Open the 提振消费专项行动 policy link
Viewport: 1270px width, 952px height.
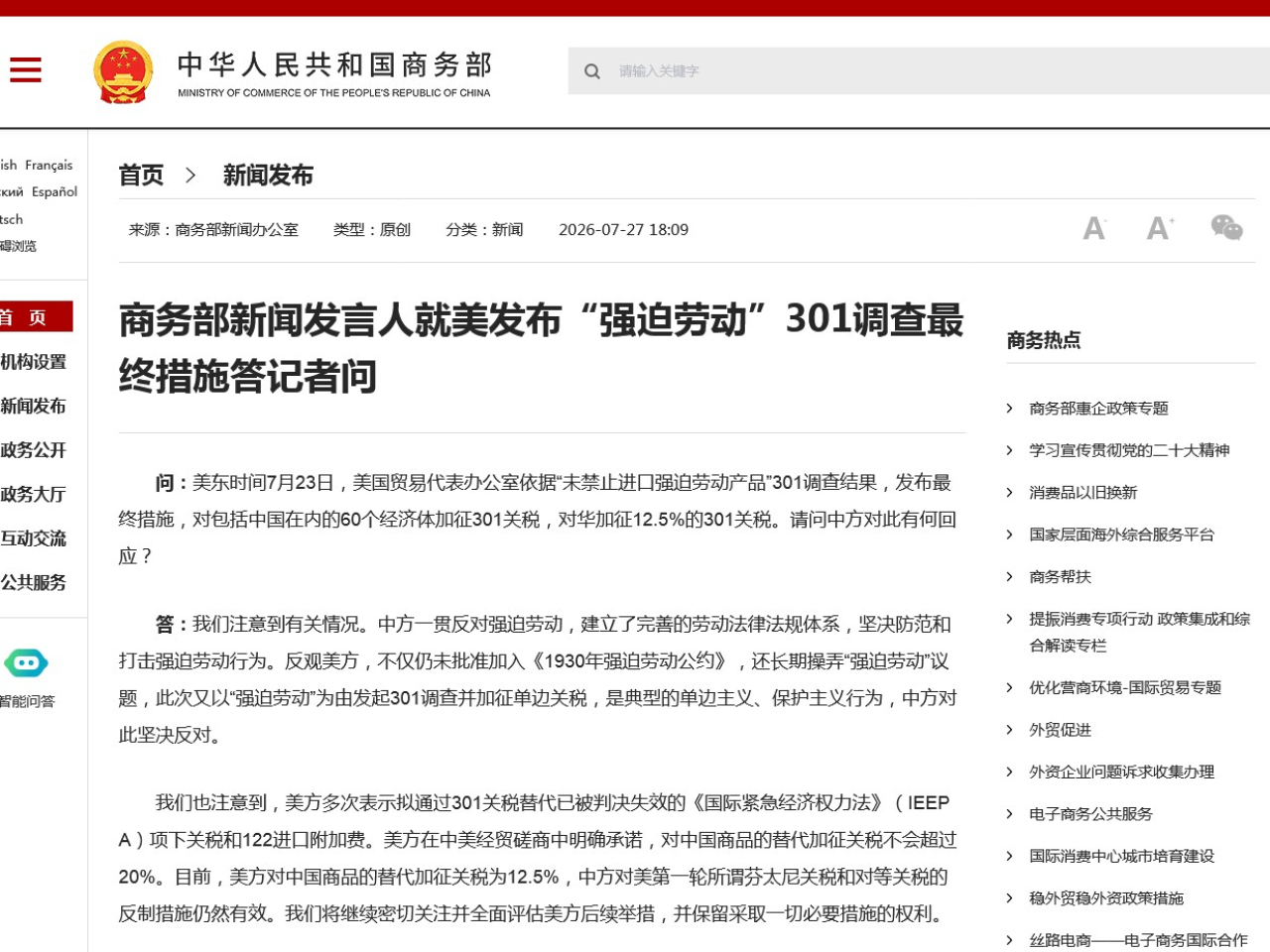[x=1139, y=632]
